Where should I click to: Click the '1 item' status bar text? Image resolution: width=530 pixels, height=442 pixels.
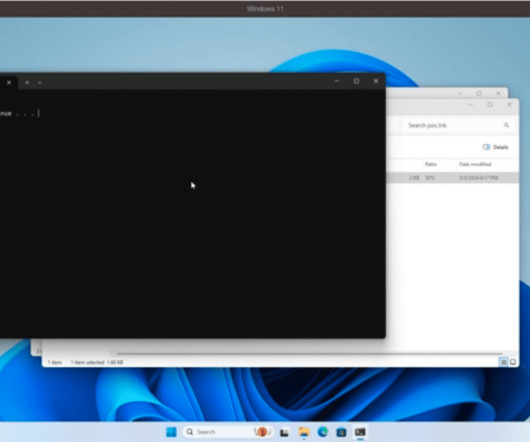coord(55,362)
